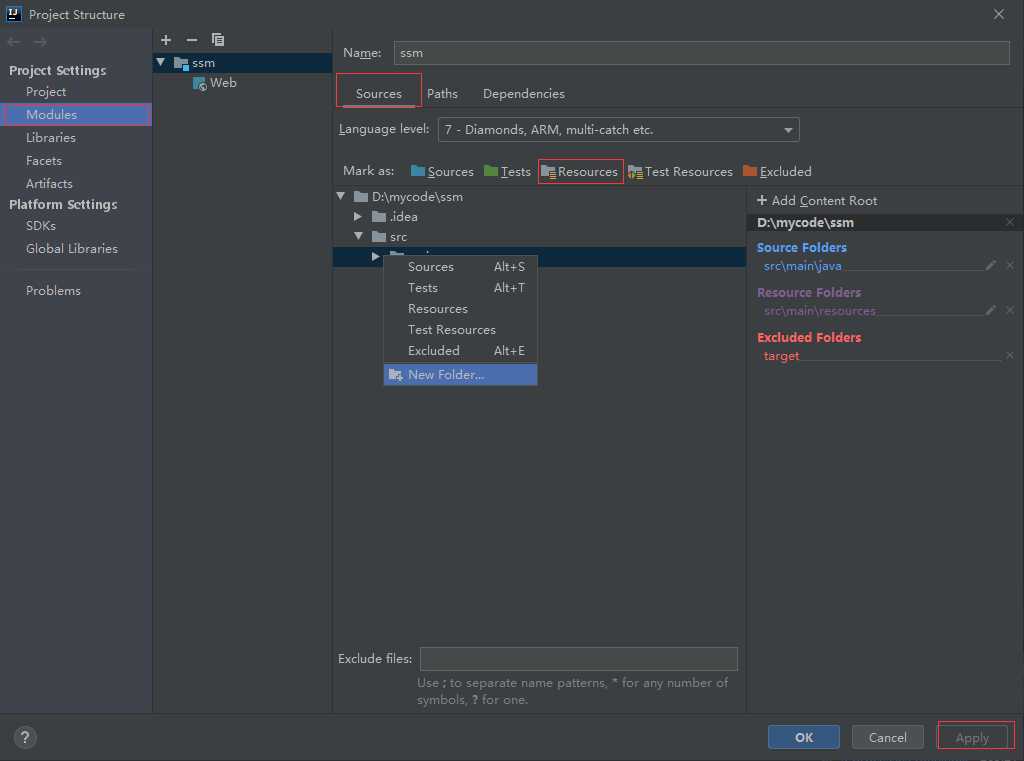Viewport: 1024px width, 761px height.
Task: Choose Sources in context menu
Action: click(x=460, y=267)
